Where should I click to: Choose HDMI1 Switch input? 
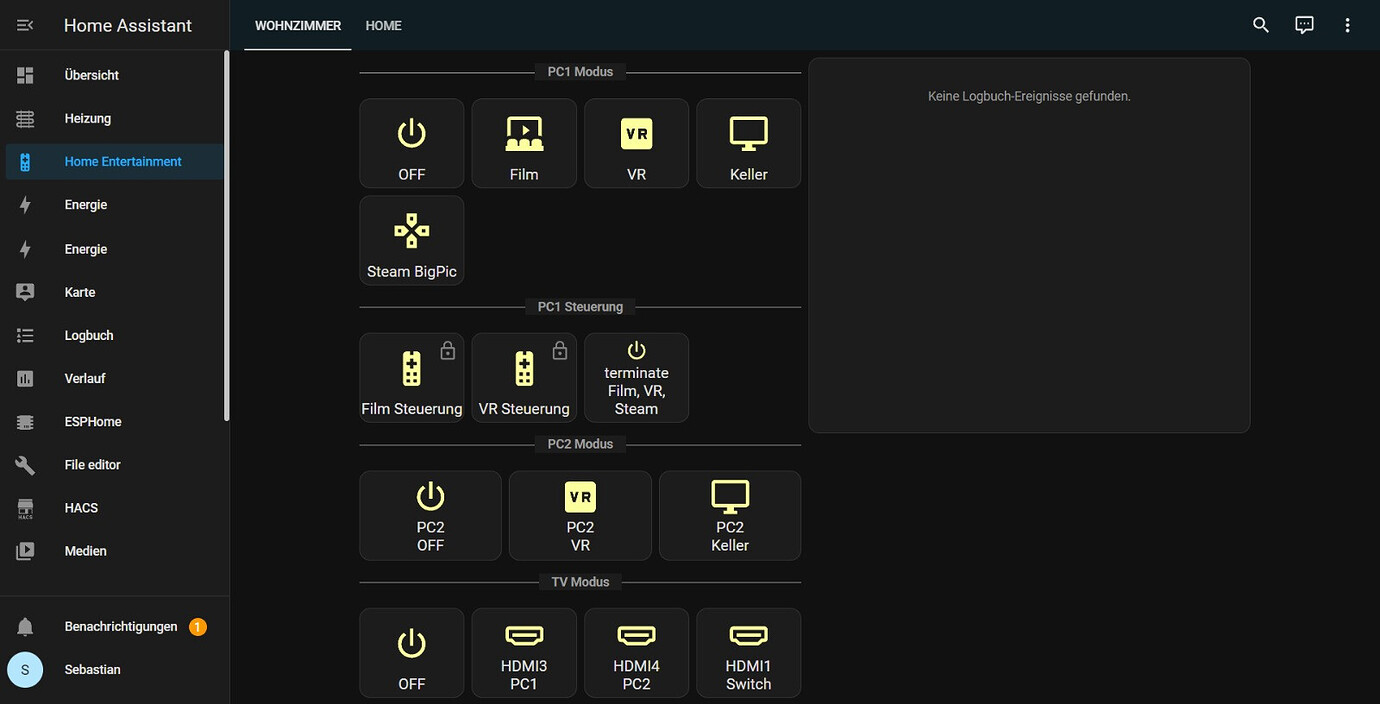tap(748, 652)
